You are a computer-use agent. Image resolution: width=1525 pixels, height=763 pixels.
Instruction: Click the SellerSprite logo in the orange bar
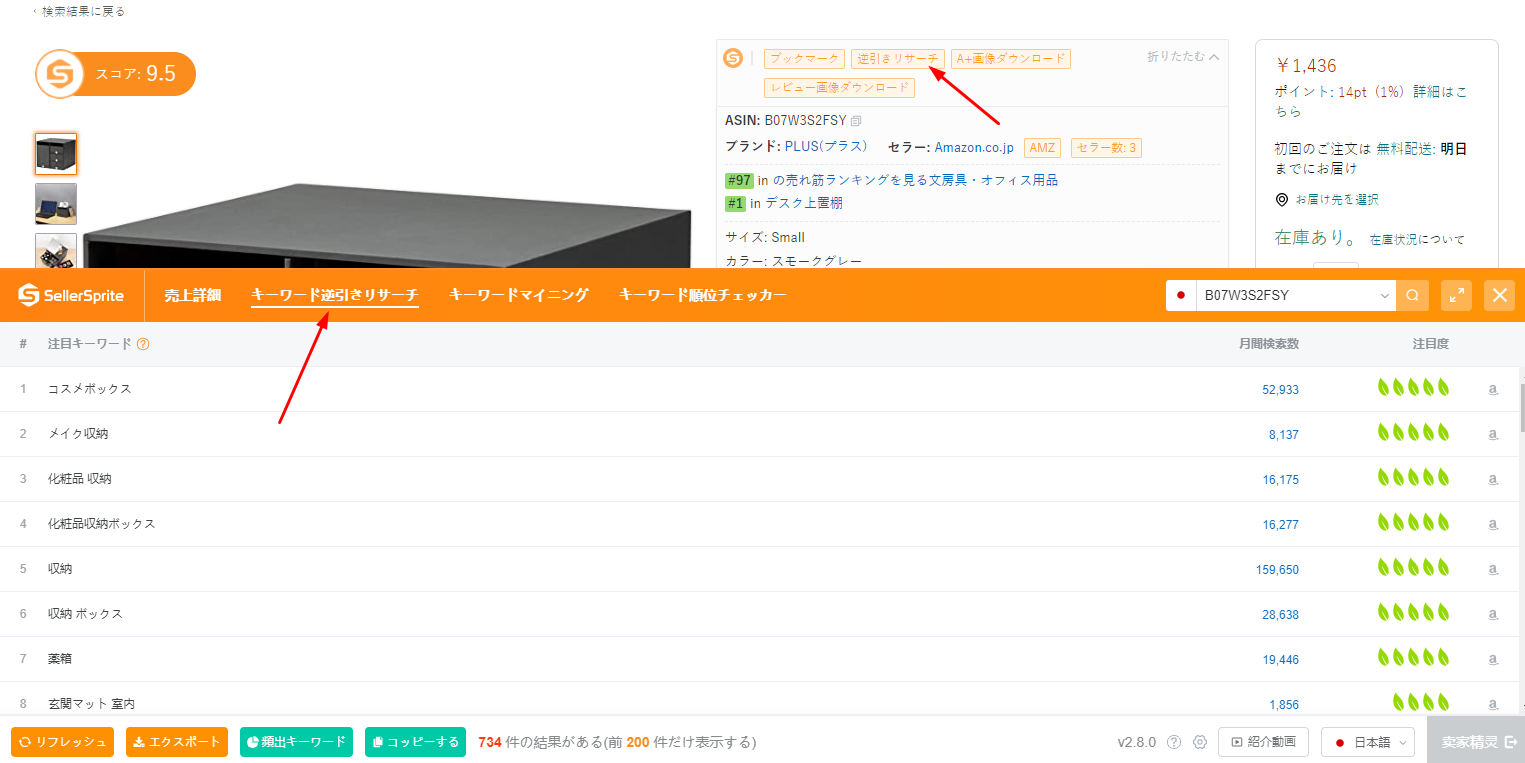(70, 295)
